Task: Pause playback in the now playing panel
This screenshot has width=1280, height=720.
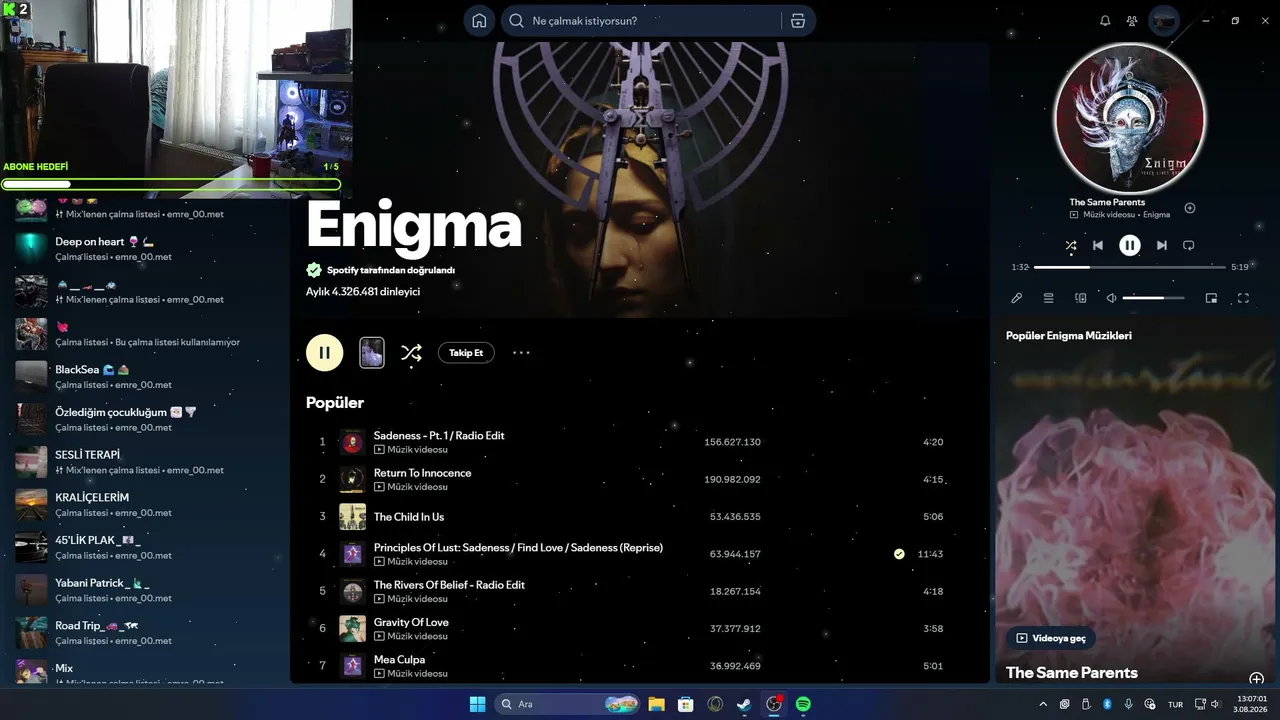Action: click(1130, 245)
